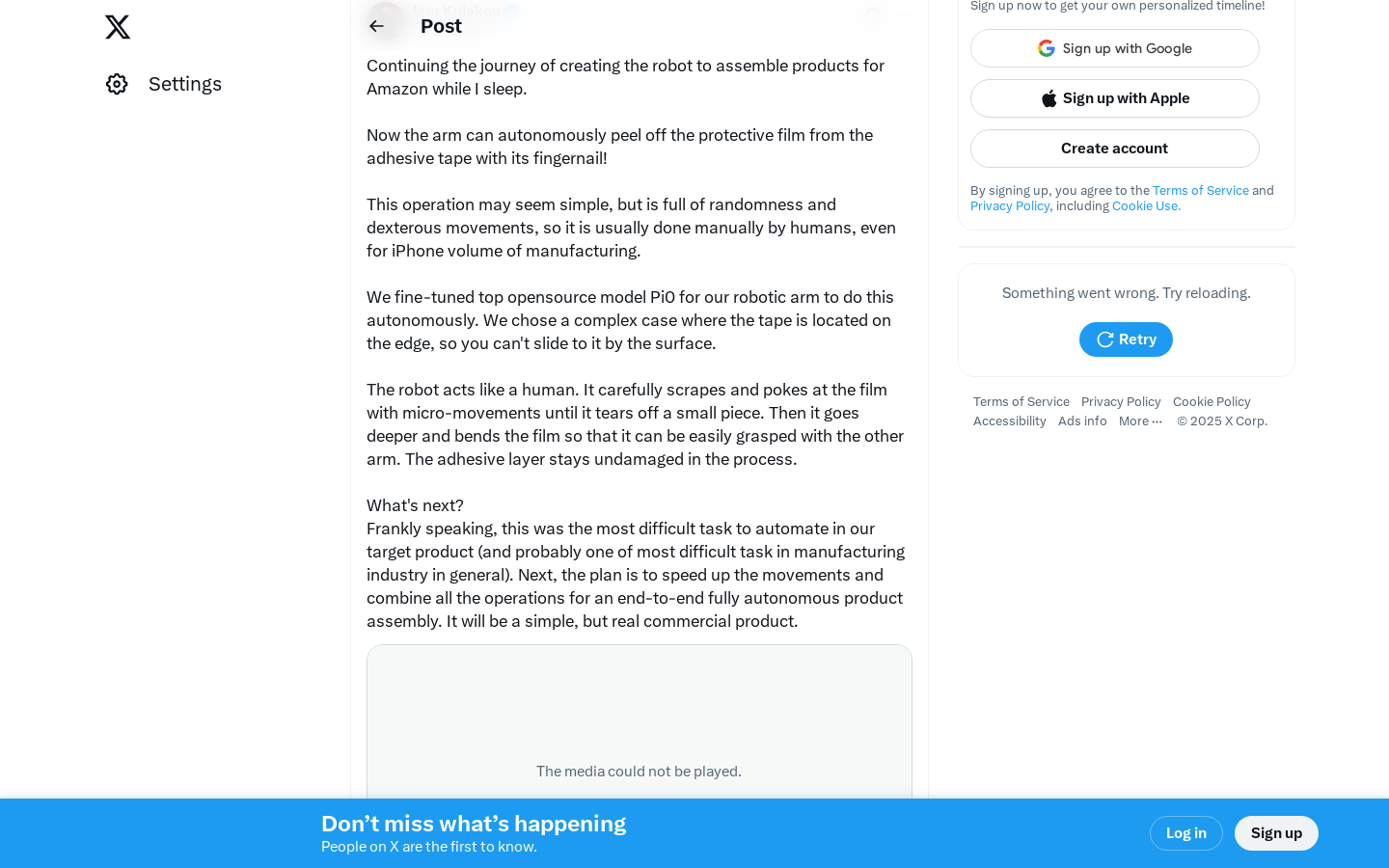Click the unplayable media box

coord(640,721)
